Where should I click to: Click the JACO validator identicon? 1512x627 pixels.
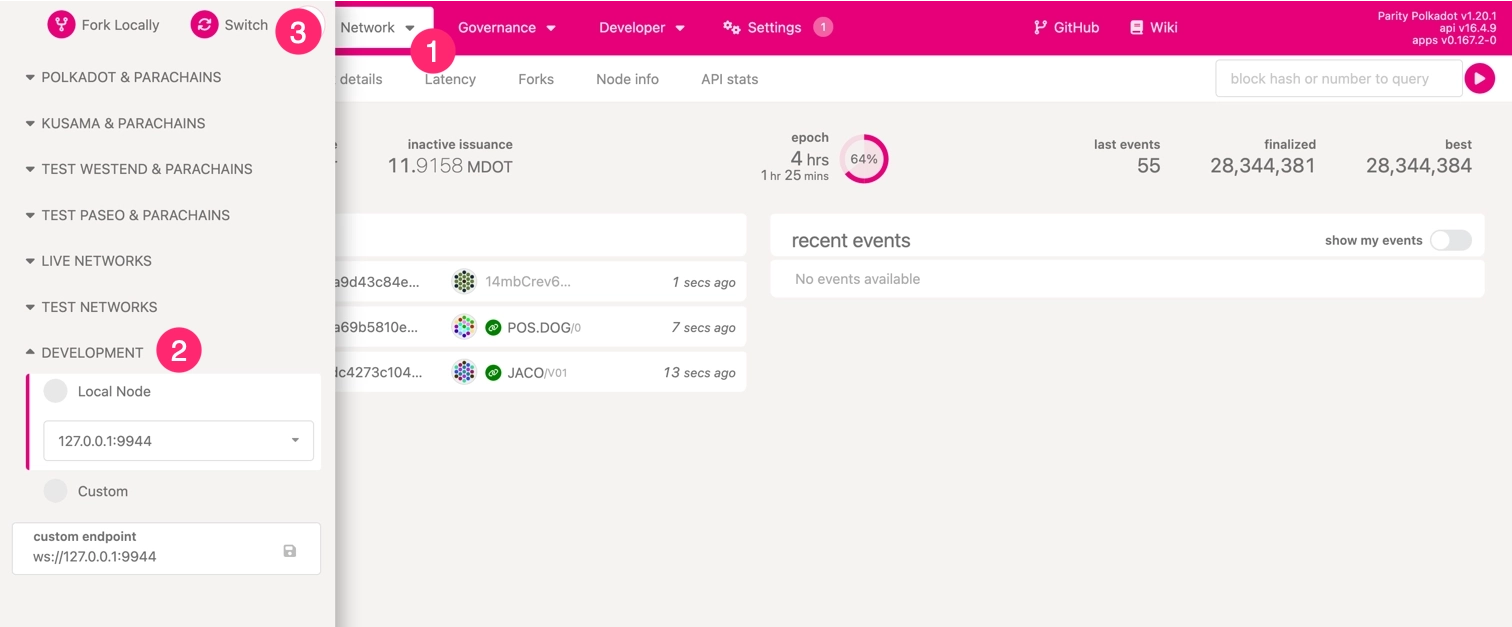[463, 373]
